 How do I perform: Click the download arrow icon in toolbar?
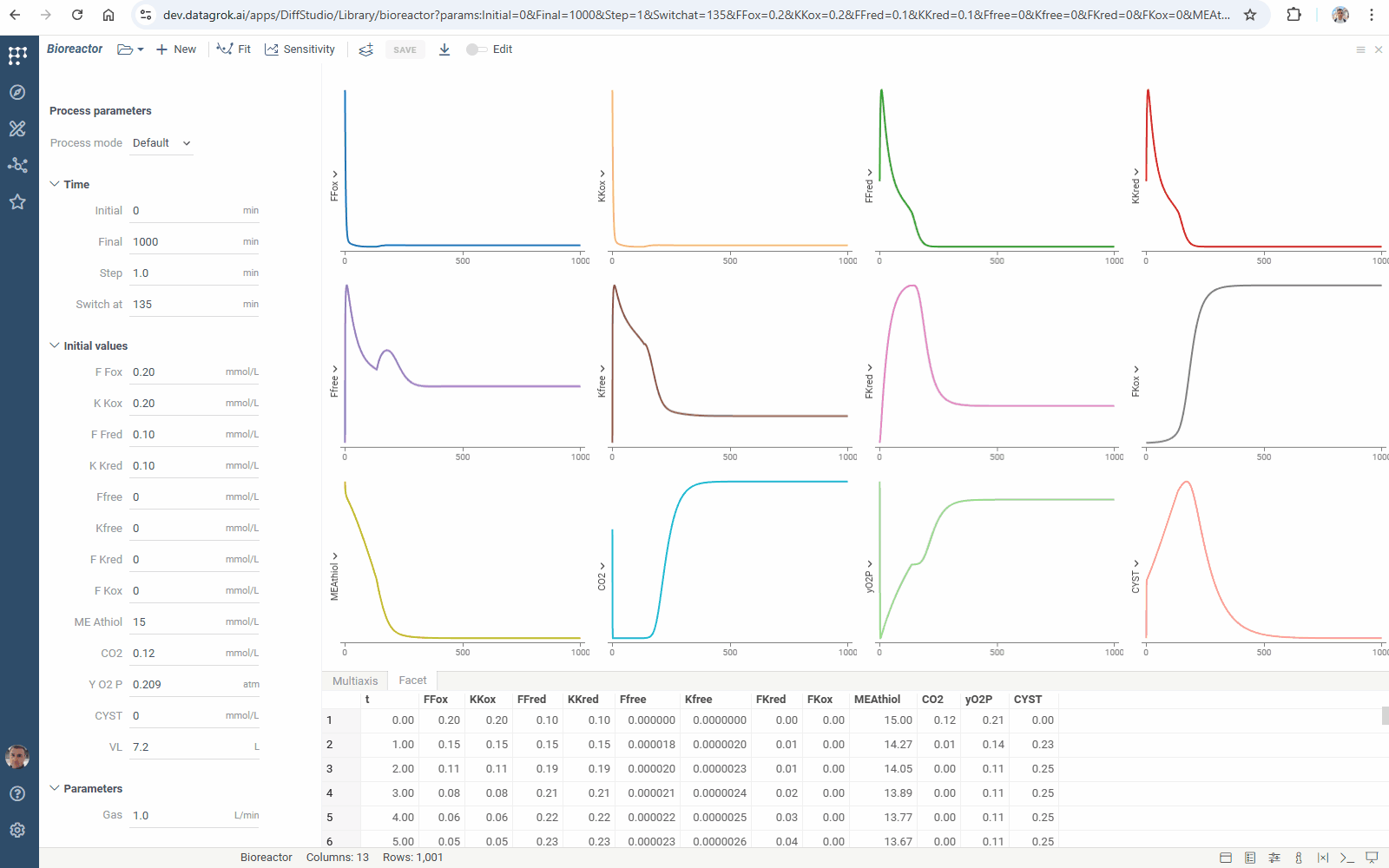click(x=444, y=49)
